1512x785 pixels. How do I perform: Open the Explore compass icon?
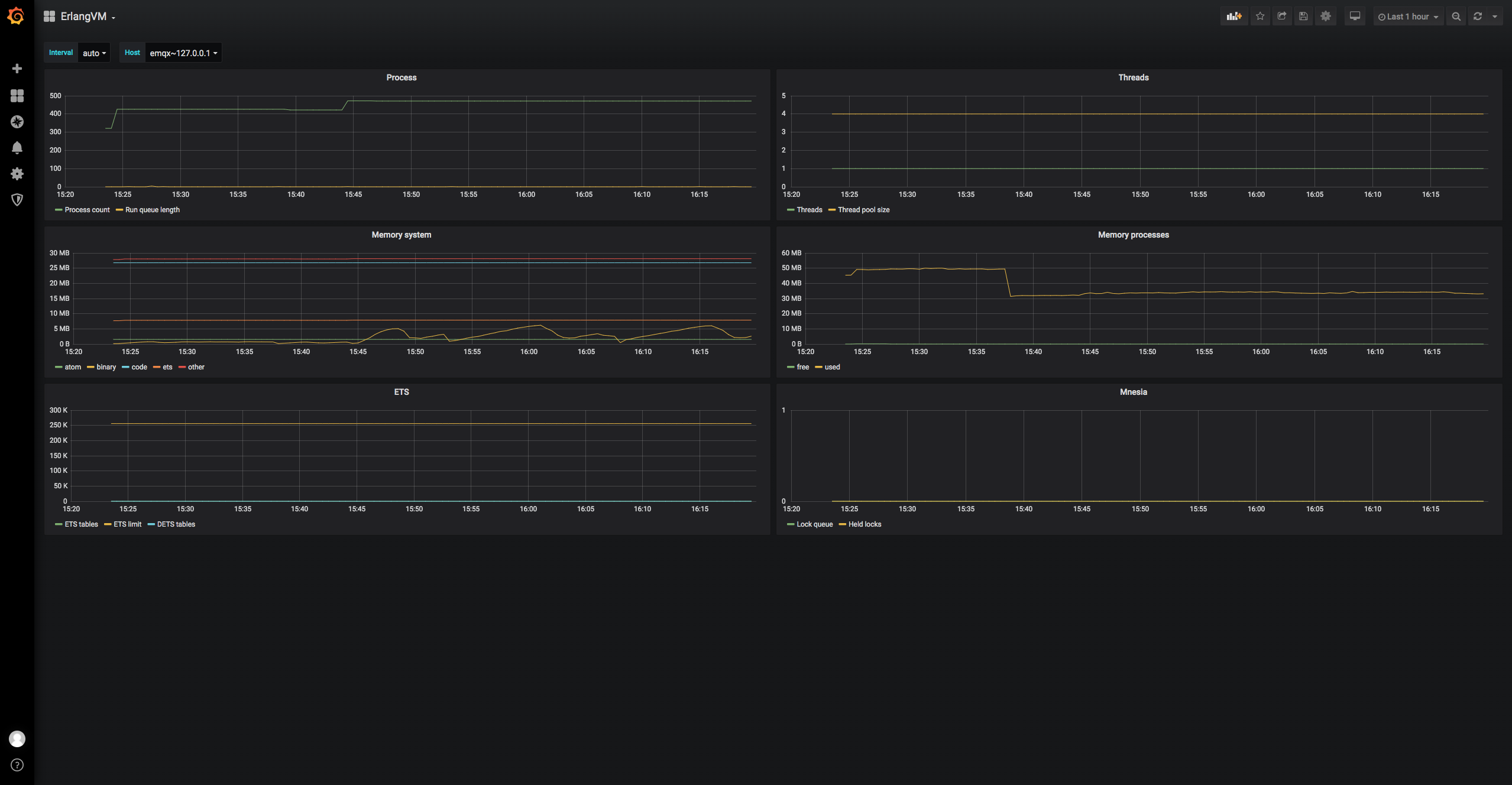point(17,122)
